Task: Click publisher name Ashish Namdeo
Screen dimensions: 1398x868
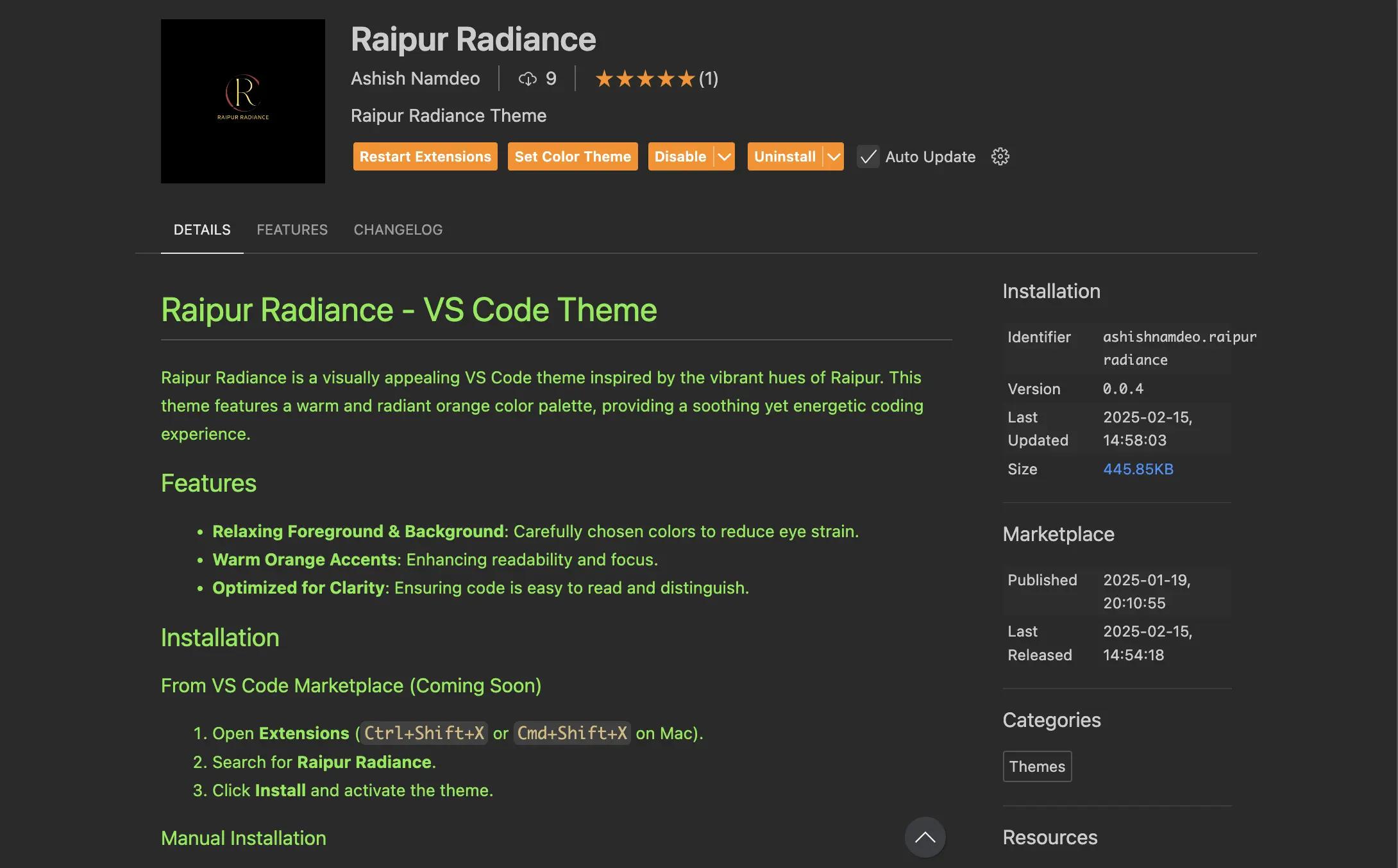Action: click(x=415, y=79)
